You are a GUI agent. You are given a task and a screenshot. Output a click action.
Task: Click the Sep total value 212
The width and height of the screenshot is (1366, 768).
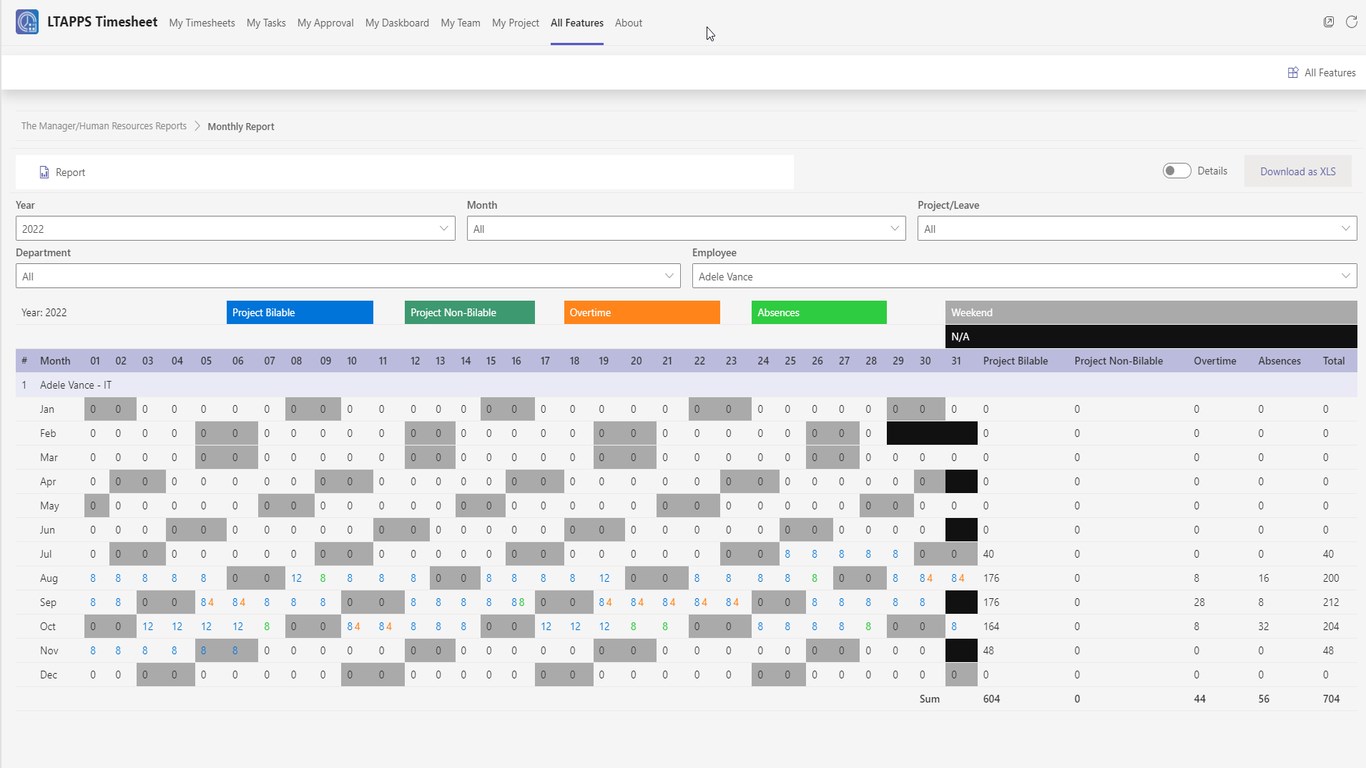click(x=1331, y=602)
